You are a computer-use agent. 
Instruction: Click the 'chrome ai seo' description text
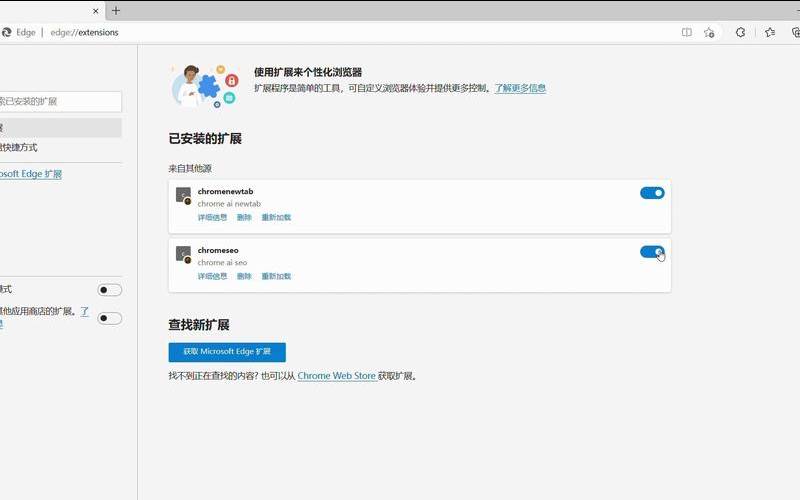click(222, 262)
